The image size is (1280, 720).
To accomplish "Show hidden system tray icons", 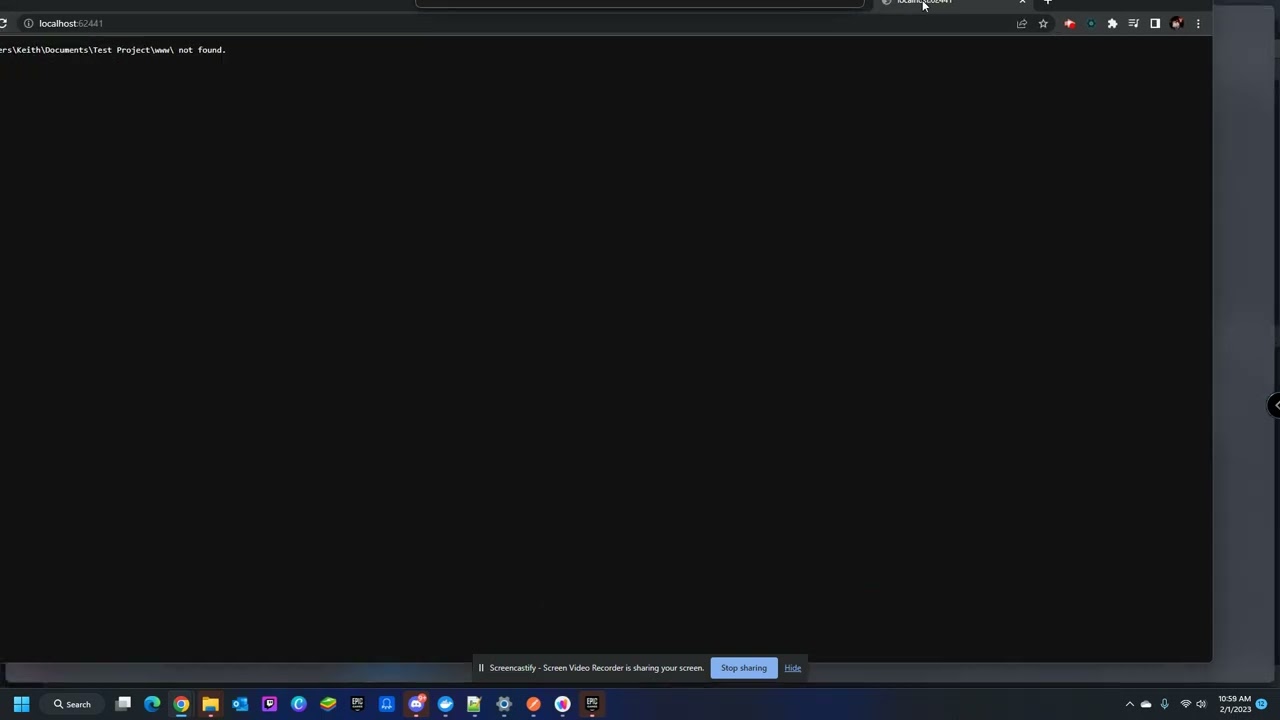I will click(1130, 704).
